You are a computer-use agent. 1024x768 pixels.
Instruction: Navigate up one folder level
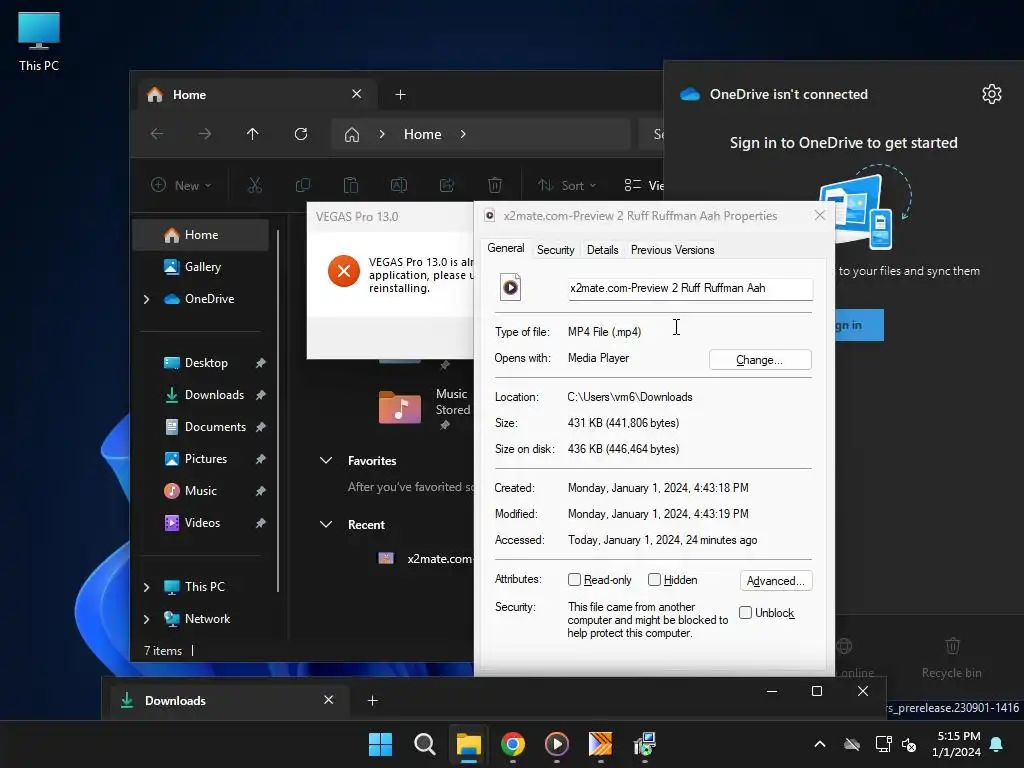tap(253, 134)
